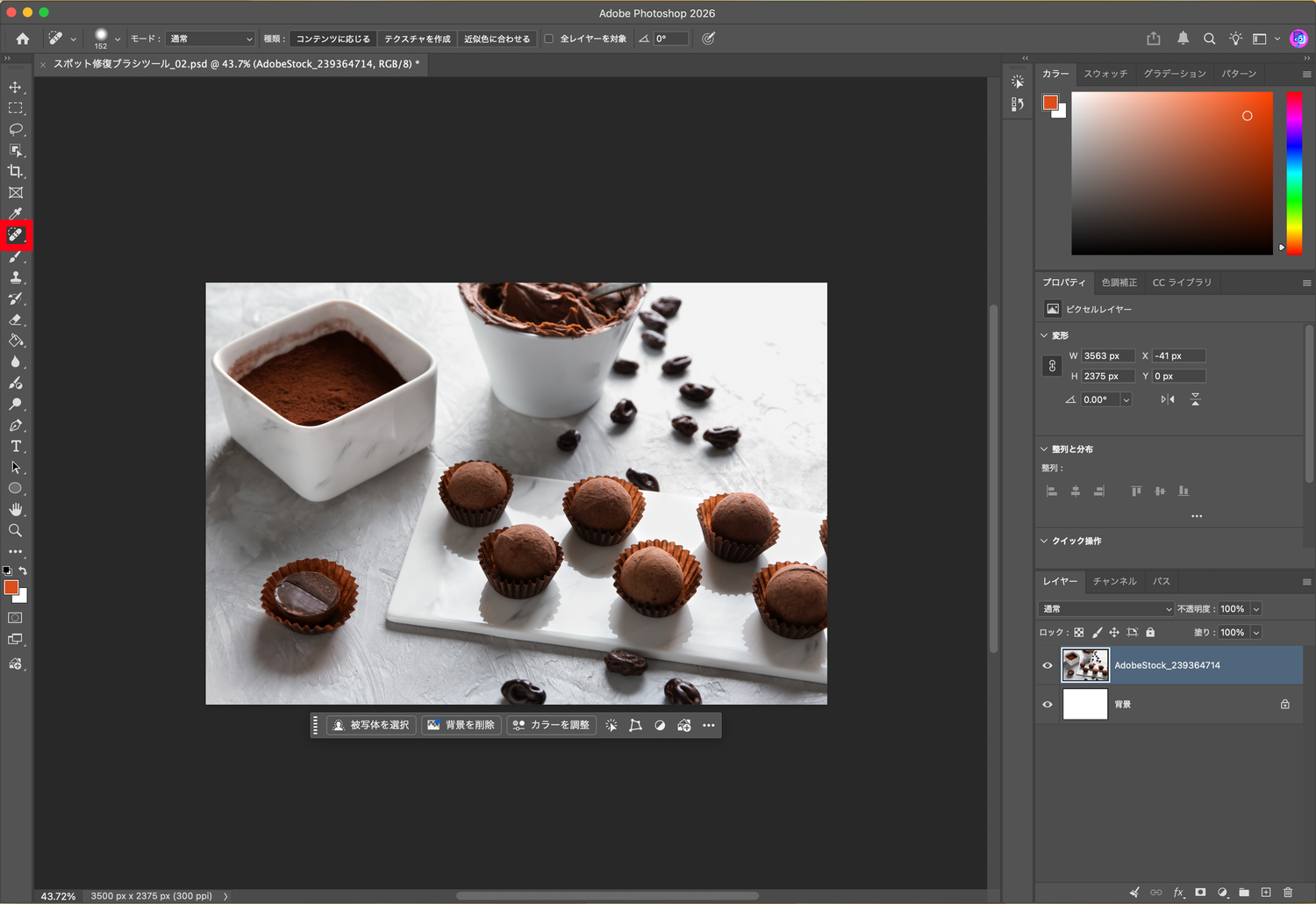The height and width of the screenshot is (904, 1316).
Task: Open the notifications bell icon
Action: pyautogui.click(x=1183, y=39)
